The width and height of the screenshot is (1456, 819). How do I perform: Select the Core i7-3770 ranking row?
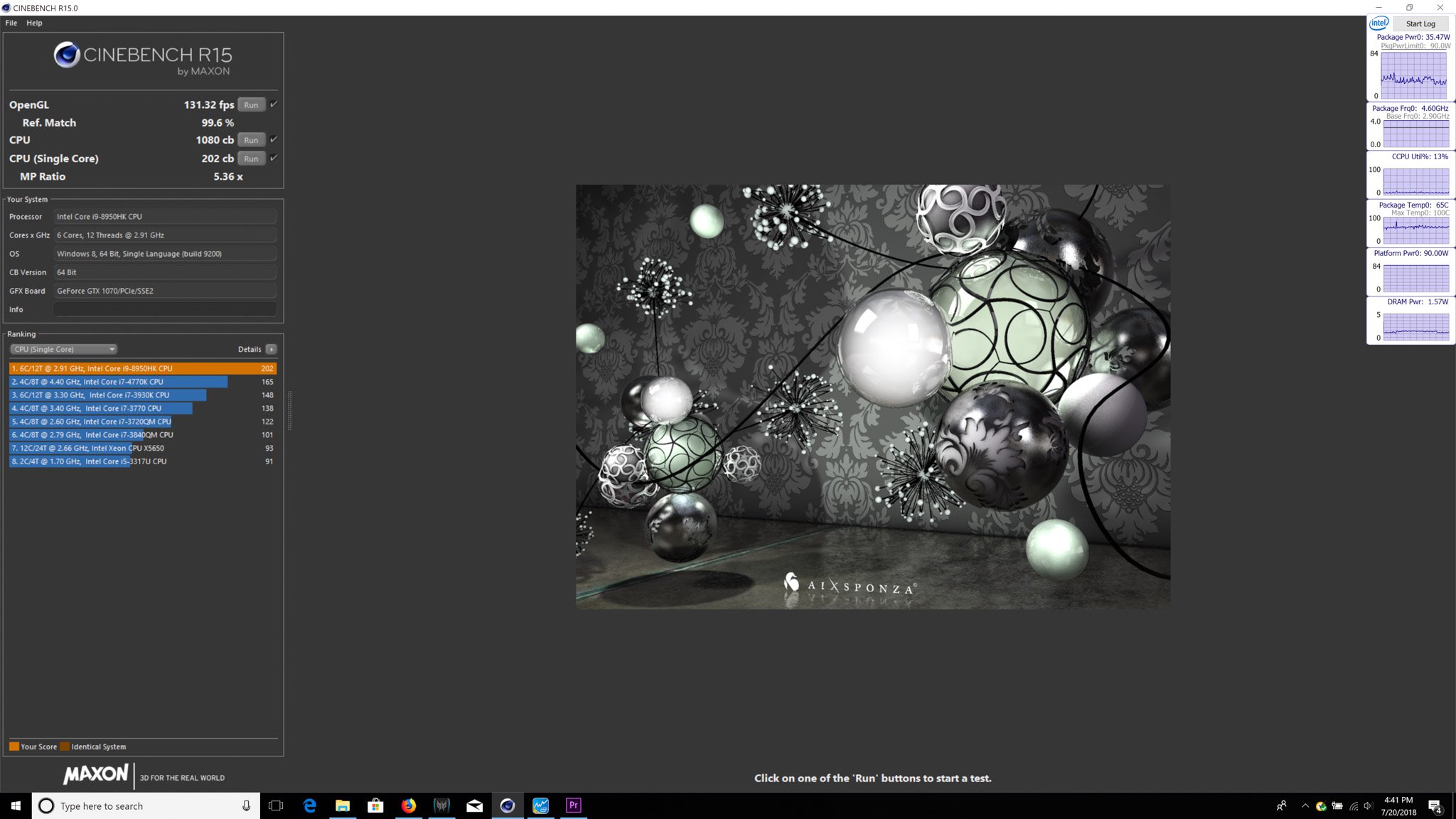click(143, 408)
